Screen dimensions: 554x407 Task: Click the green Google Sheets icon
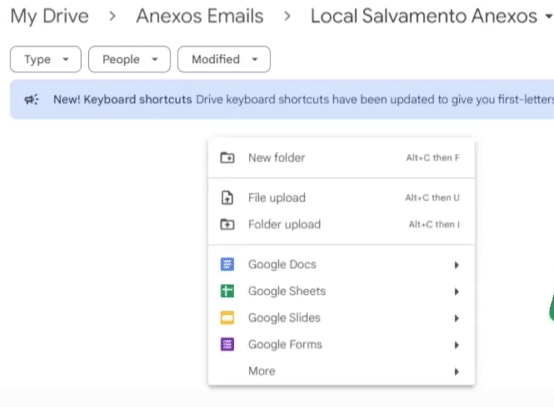(x=227, y=291)
